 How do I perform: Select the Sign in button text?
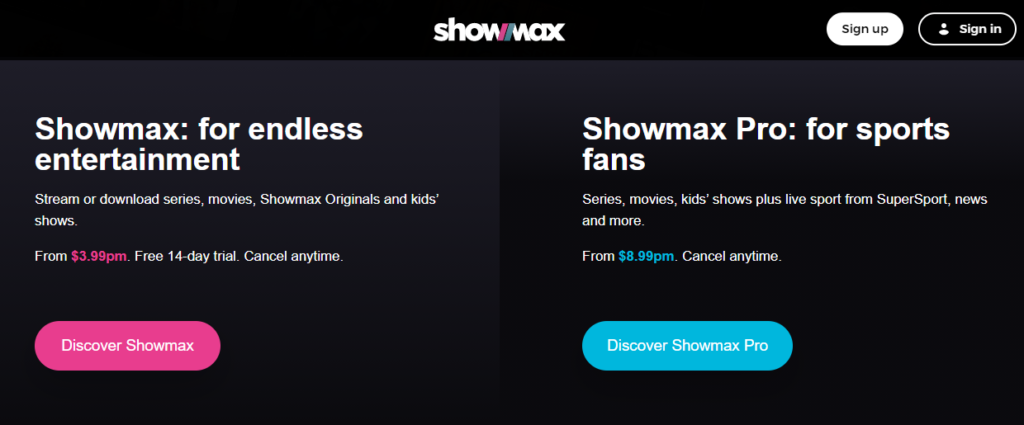pyautogui.click(x=980, y=29)
